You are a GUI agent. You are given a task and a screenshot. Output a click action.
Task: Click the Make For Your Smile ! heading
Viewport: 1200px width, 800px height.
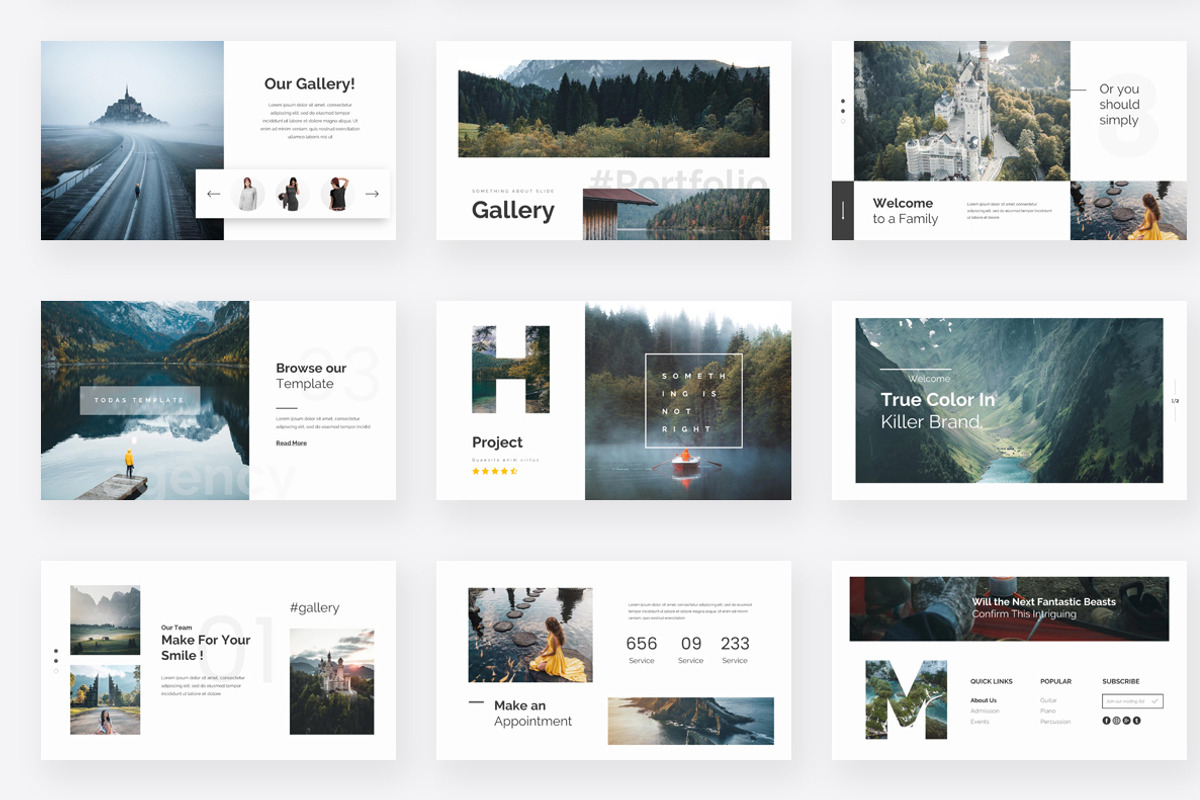pyautogui.click(x=206, y=648)
